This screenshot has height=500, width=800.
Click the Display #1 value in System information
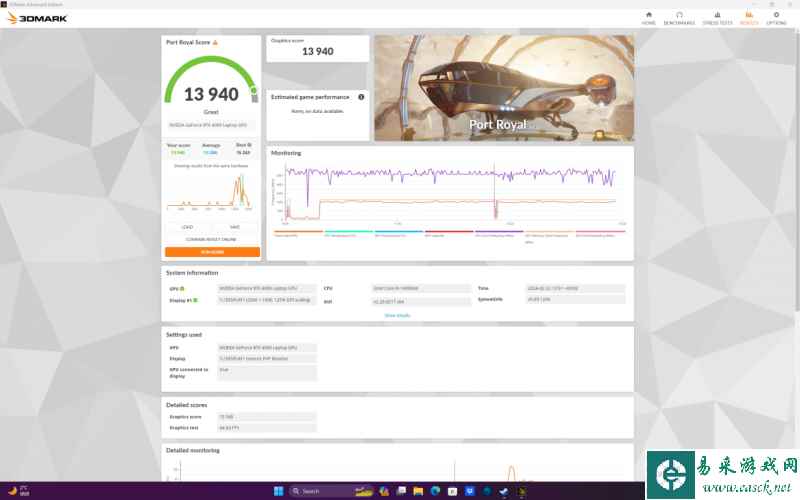(266, 300)
